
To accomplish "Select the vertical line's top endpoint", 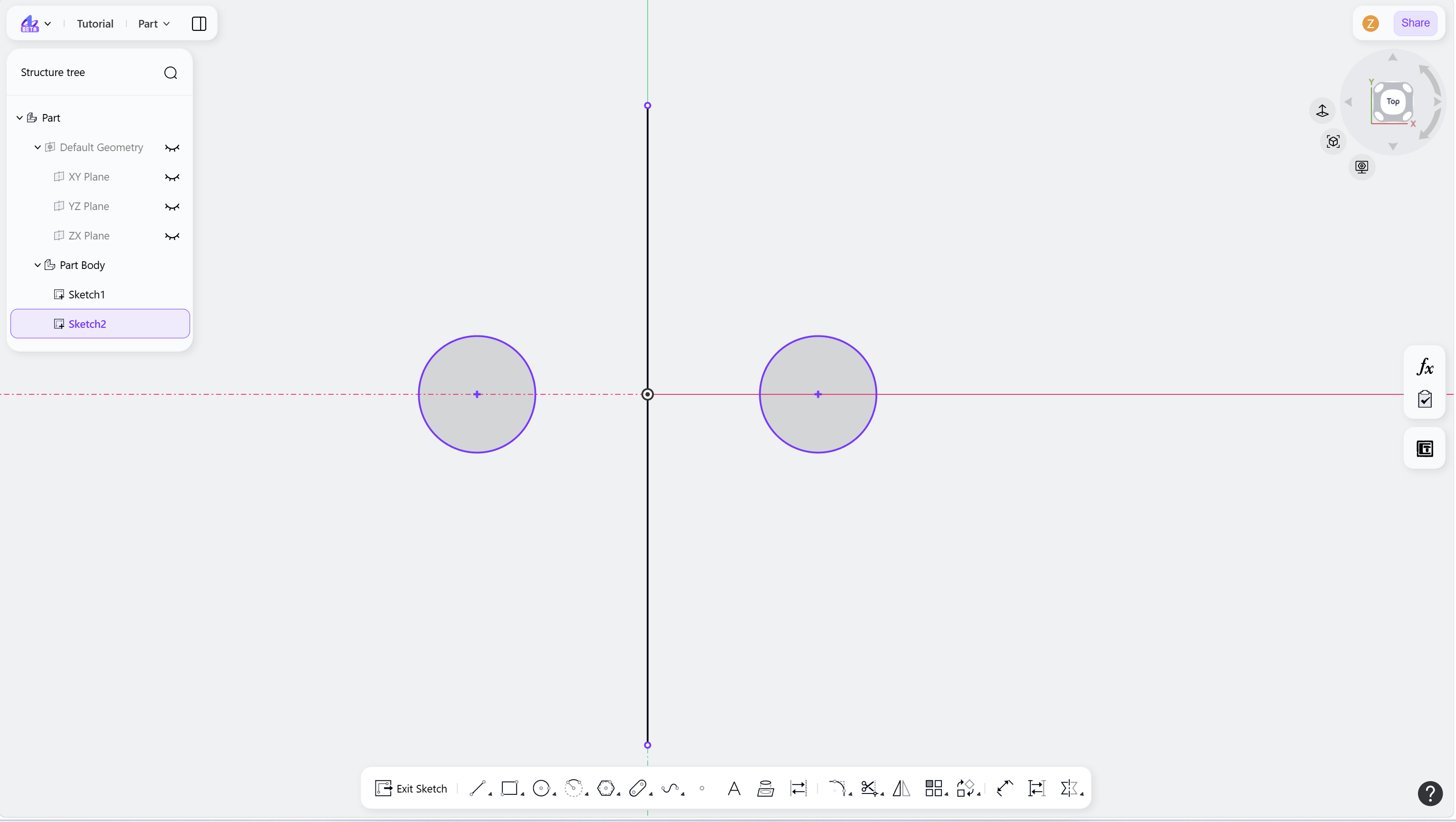I will coord(648,105).
